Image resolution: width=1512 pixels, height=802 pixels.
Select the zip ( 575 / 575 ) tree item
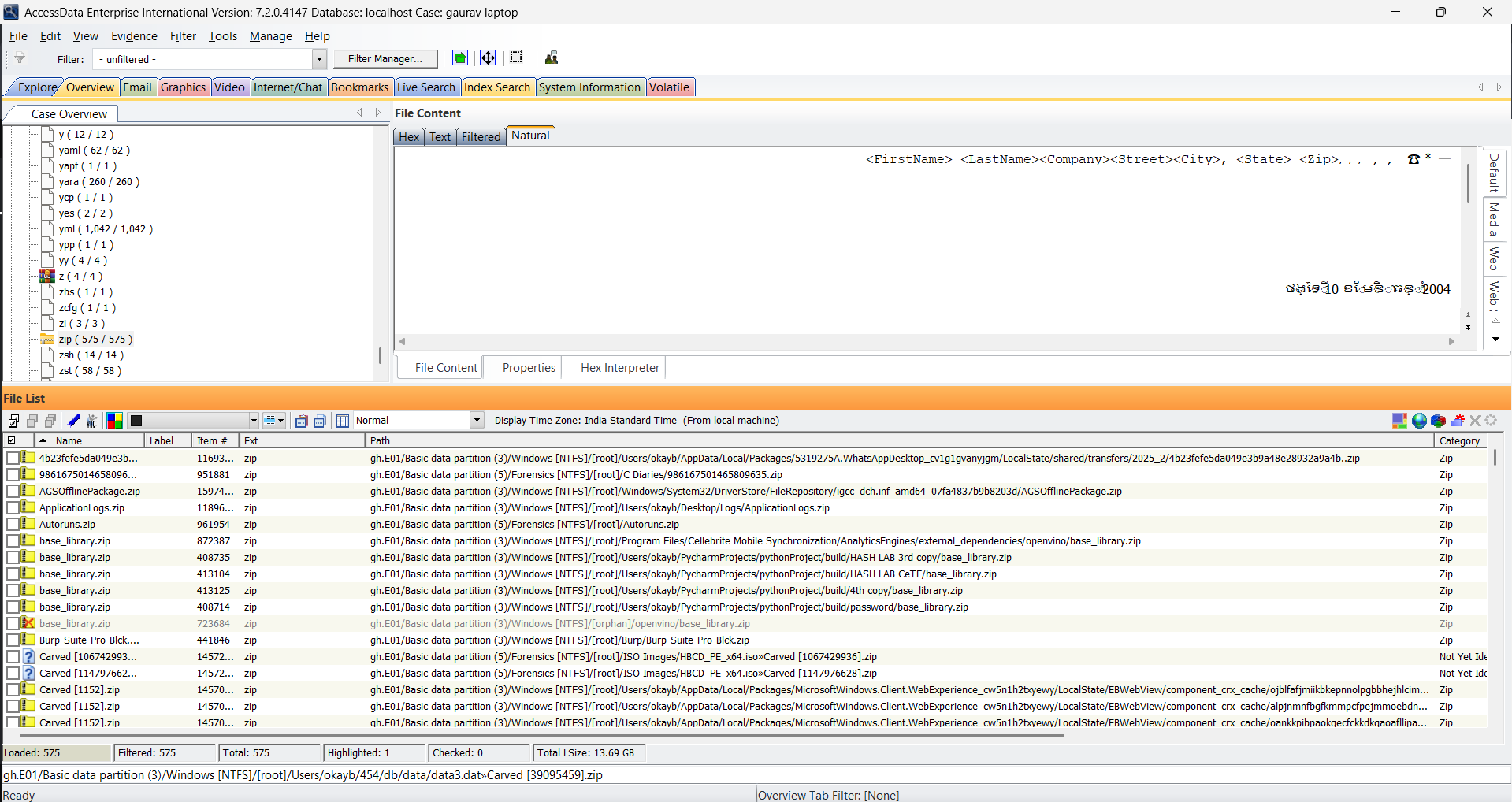point(95,339)
